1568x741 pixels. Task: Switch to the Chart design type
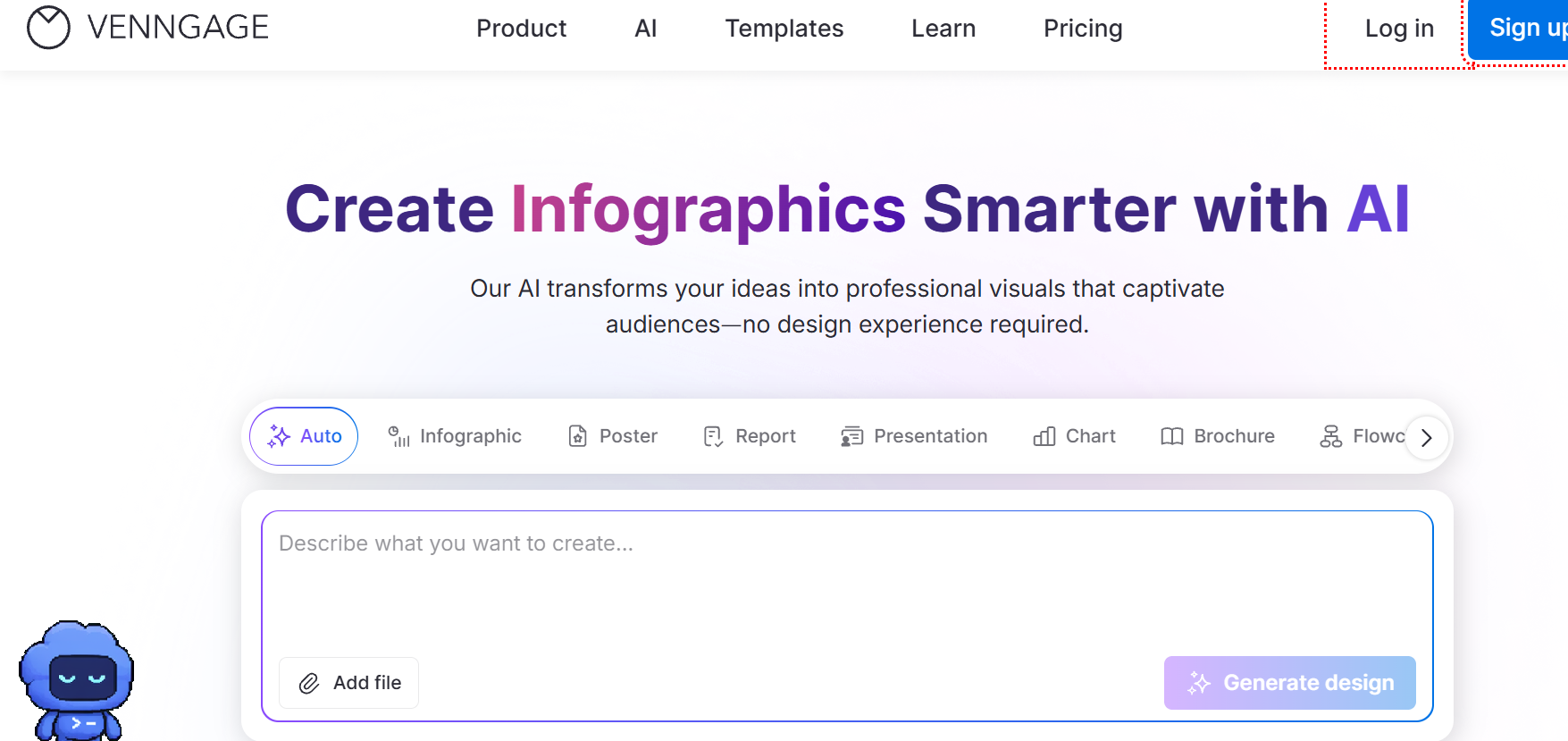coord(1074,436)
